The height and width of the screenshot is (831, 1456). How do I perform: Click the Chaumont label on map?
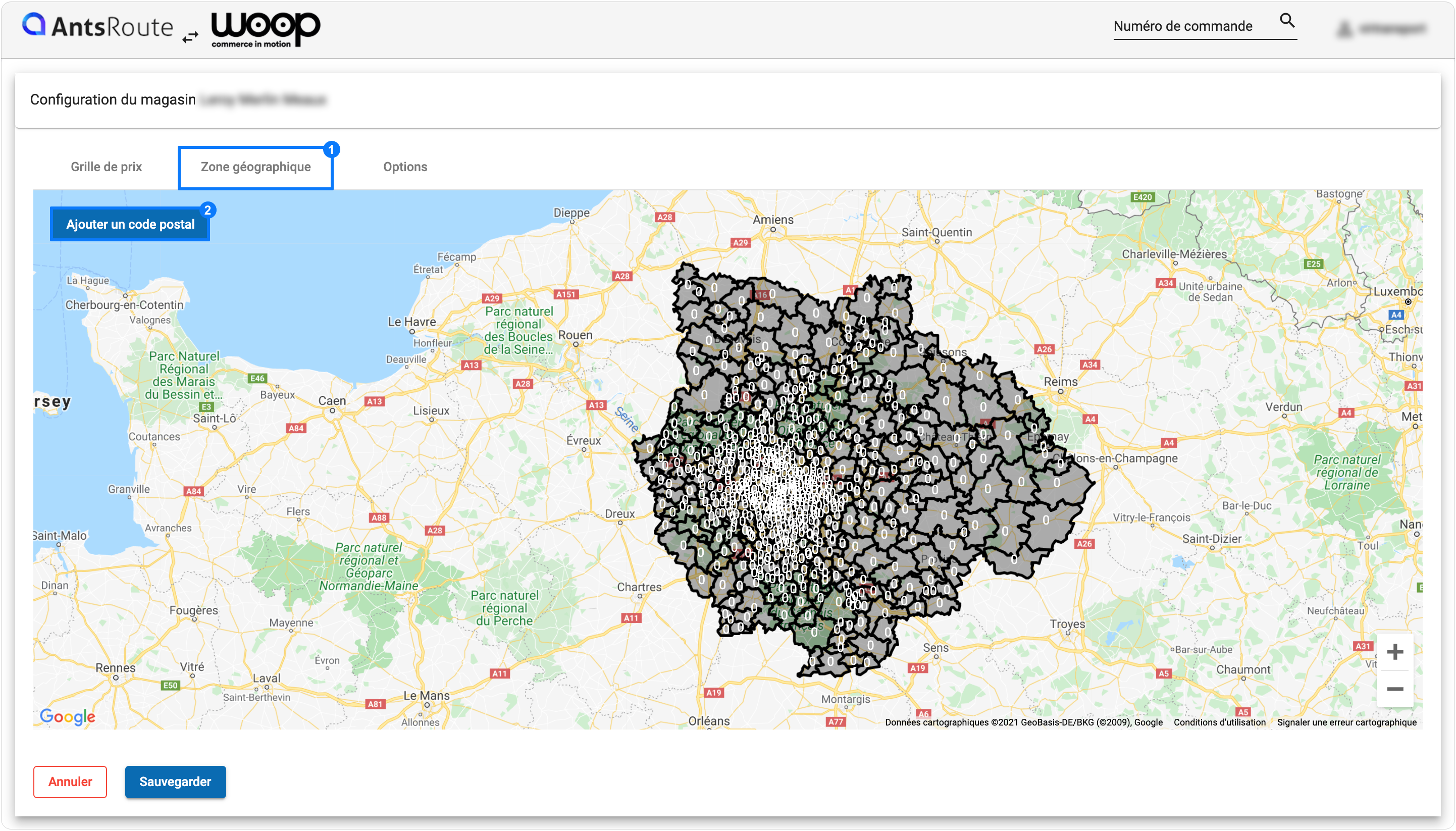[1243, 669]
